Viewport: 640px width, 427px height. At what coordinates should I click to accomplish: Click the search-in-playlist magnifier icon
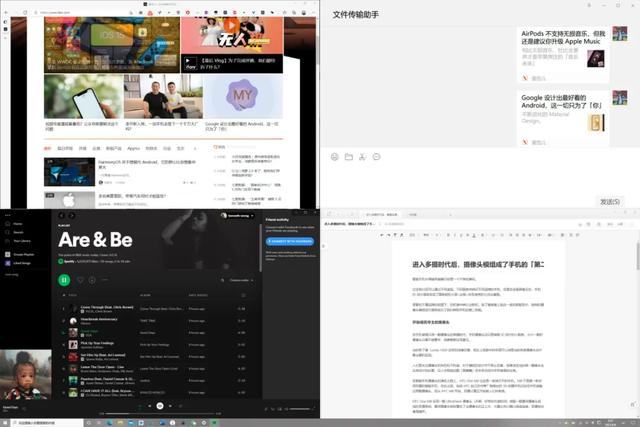coord(222,280)
